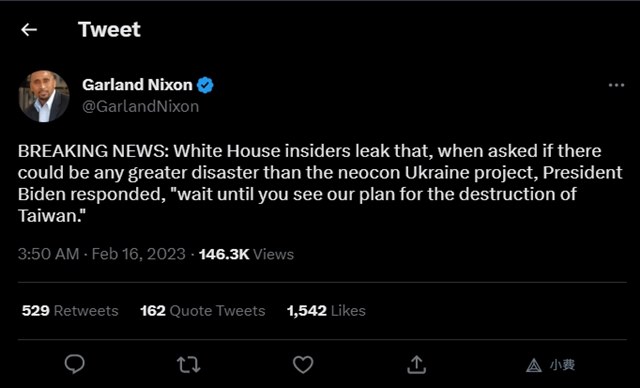The image size is (640, 388).
Task: View the 162 Quote Tweets list
Action: tap(203, 311)
